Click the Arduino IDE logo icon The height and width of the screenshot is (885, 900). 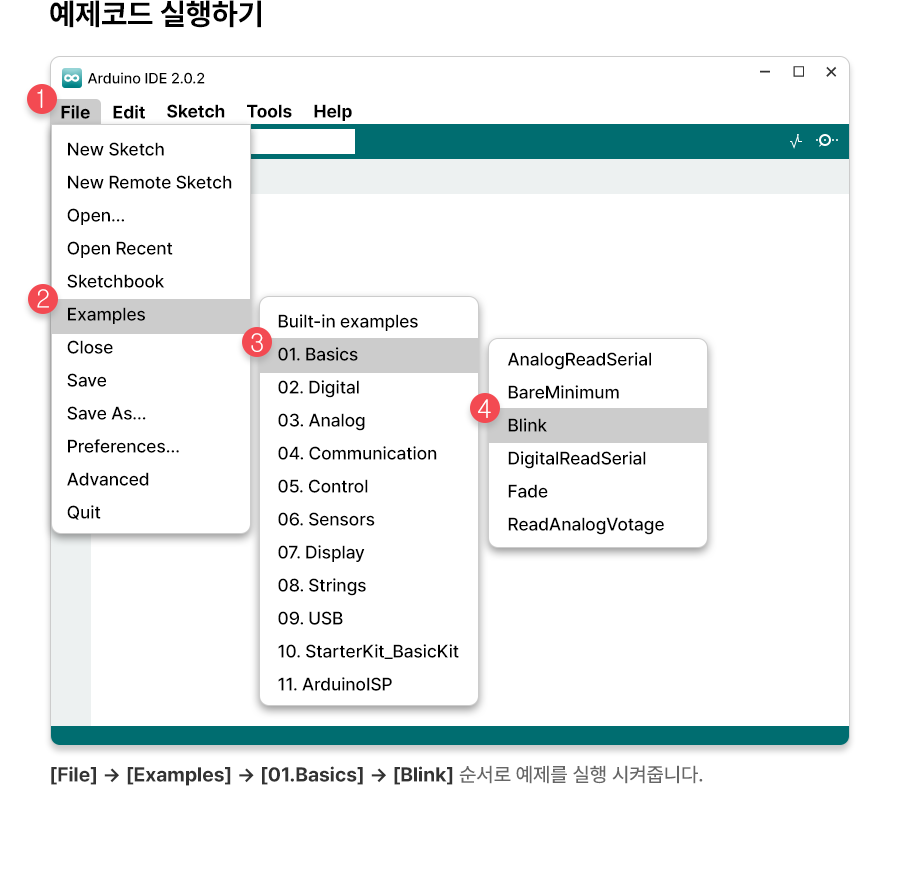tap(72, 78)
